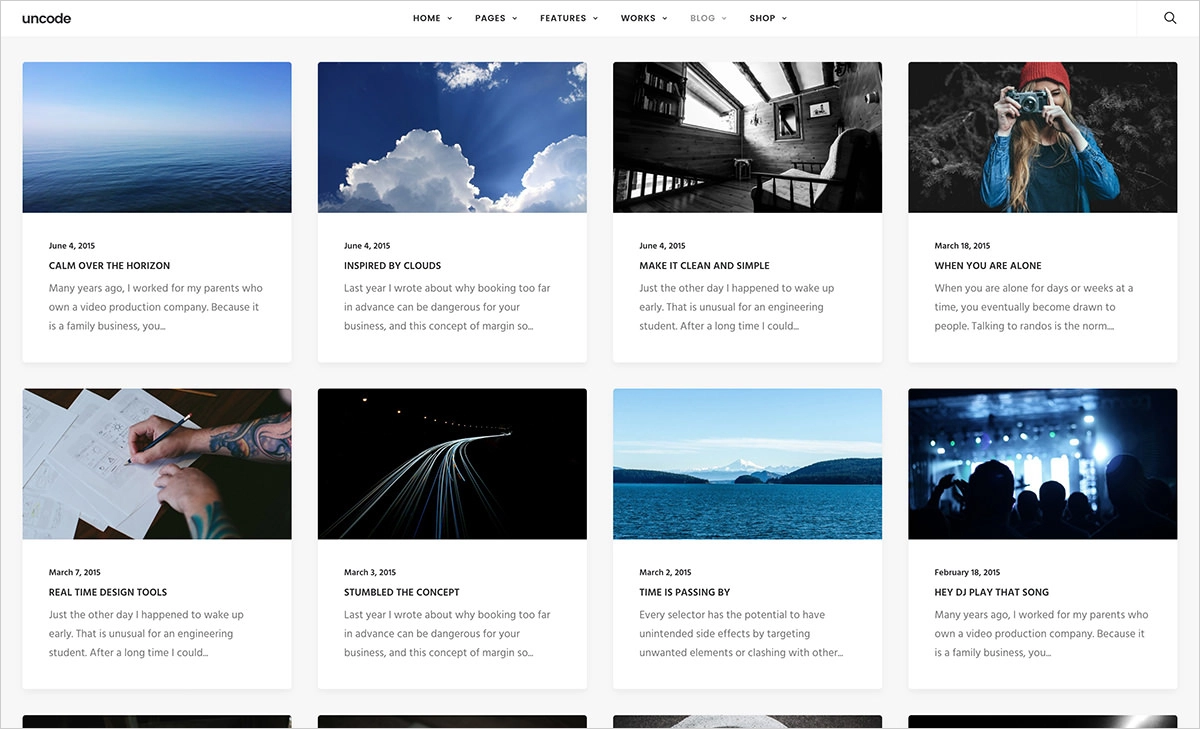Select HOME in the navigation bar
The width and height of the screenshot is (1200, 729).
426,17
